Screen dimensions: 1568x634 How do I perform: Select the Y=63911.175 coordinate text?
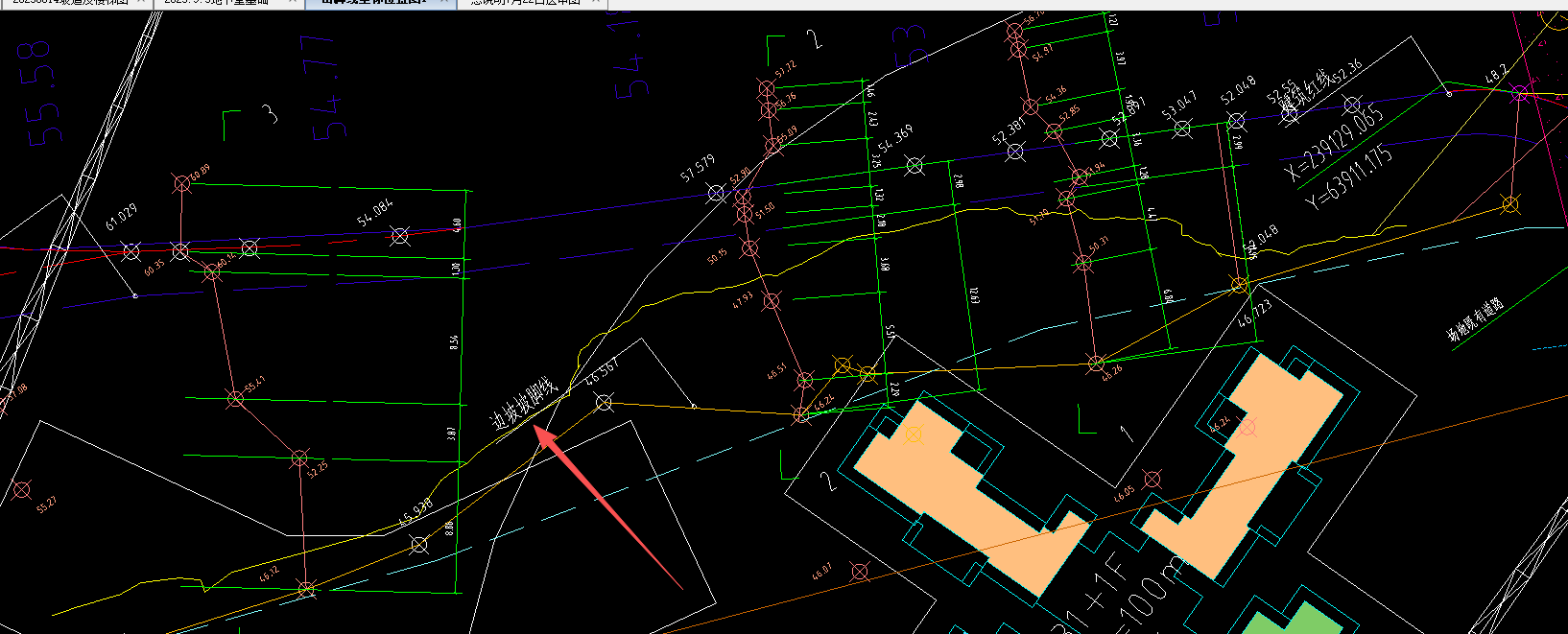pyautogui.click(x=1348, y=177)
